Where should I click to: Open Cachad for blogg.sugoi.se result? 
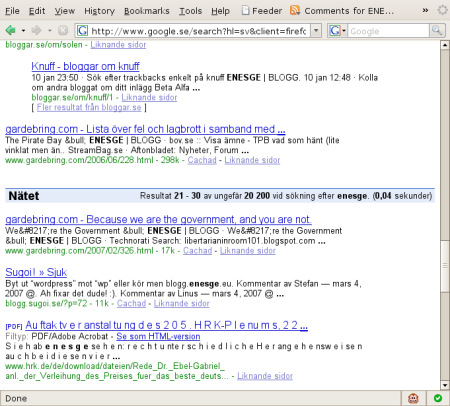pos(131,303)
